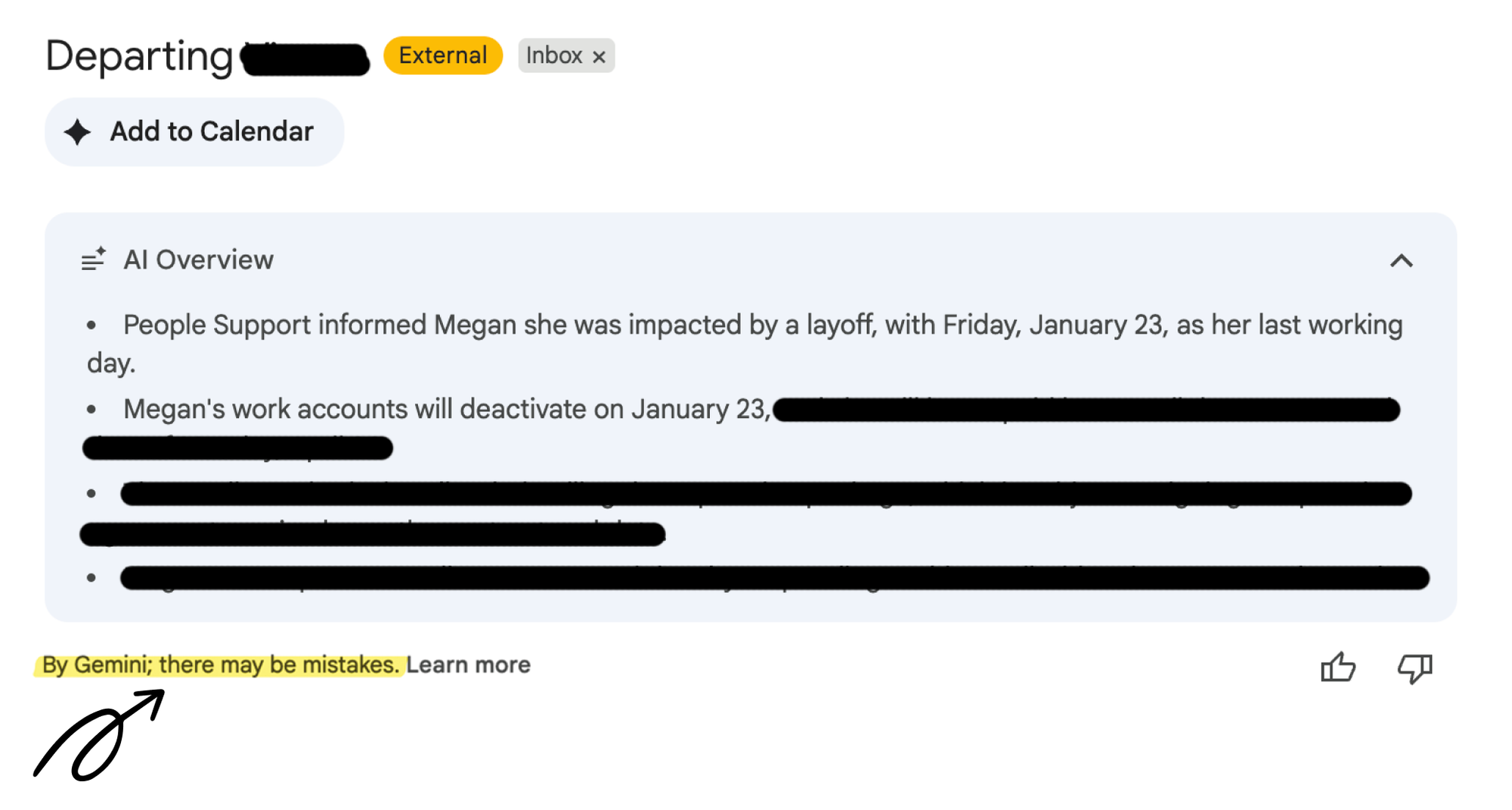Click the third redacted summary bullet
The width and height of the screenshot is (1512, 810).
point(765,494)
